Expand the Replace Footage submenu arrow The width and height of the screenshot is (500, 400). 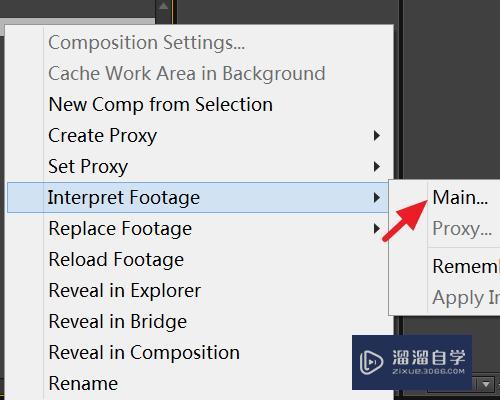click(377, 229)
